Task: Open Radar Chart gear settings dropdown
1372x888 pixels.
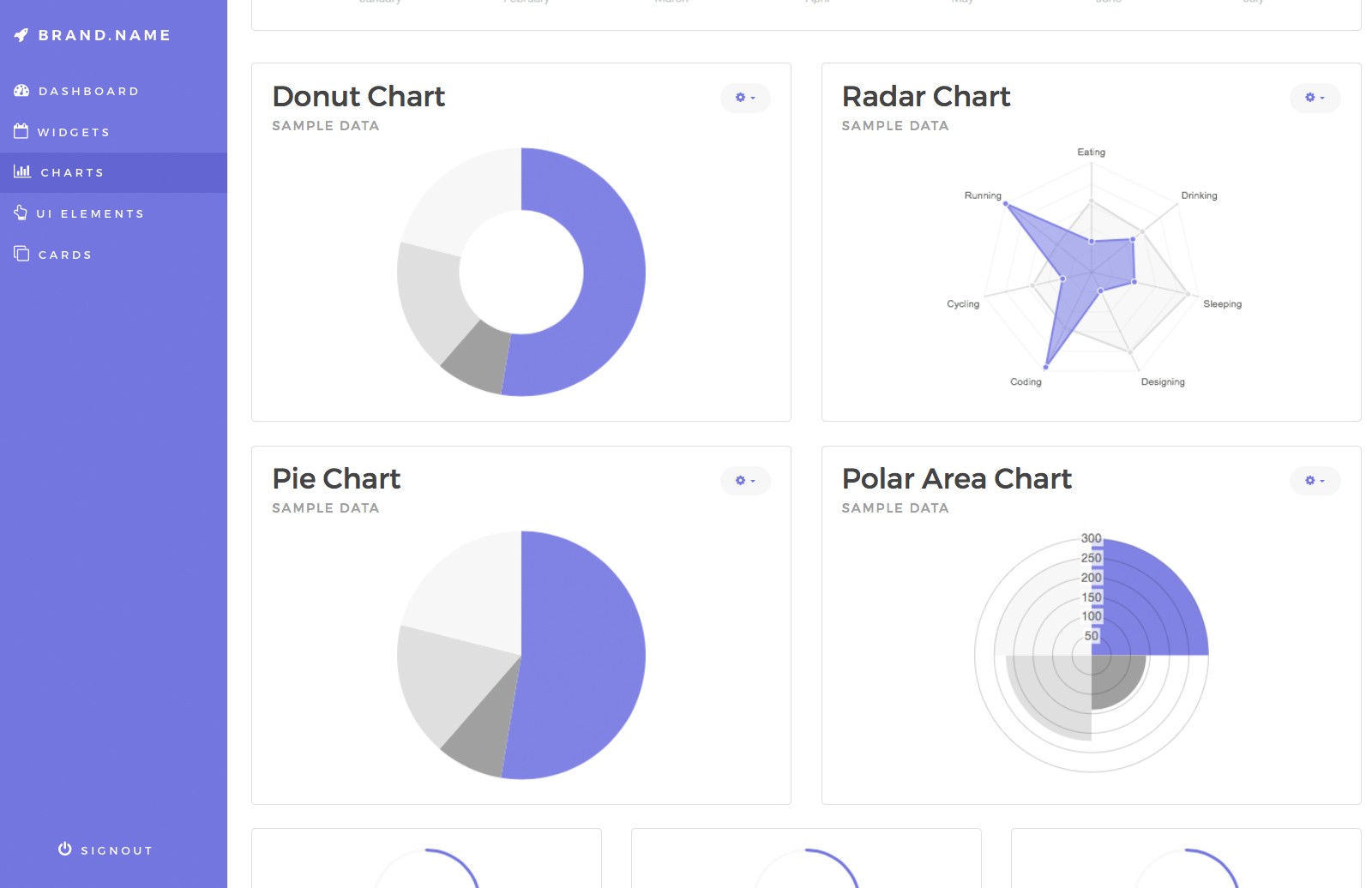Action: coord(1315,98)
